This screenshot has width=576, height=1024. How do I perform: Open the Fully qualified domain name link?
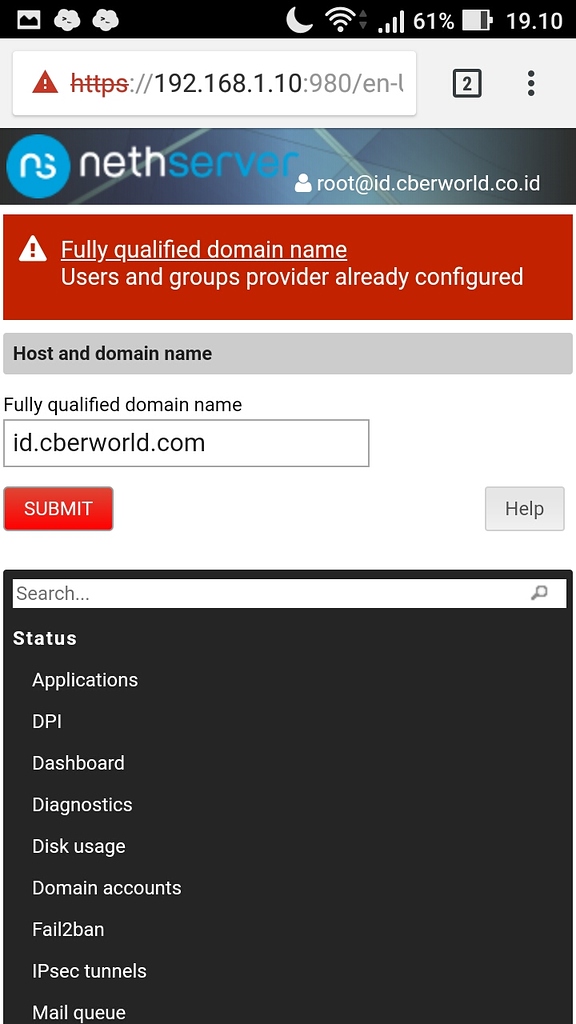(204, 249)
